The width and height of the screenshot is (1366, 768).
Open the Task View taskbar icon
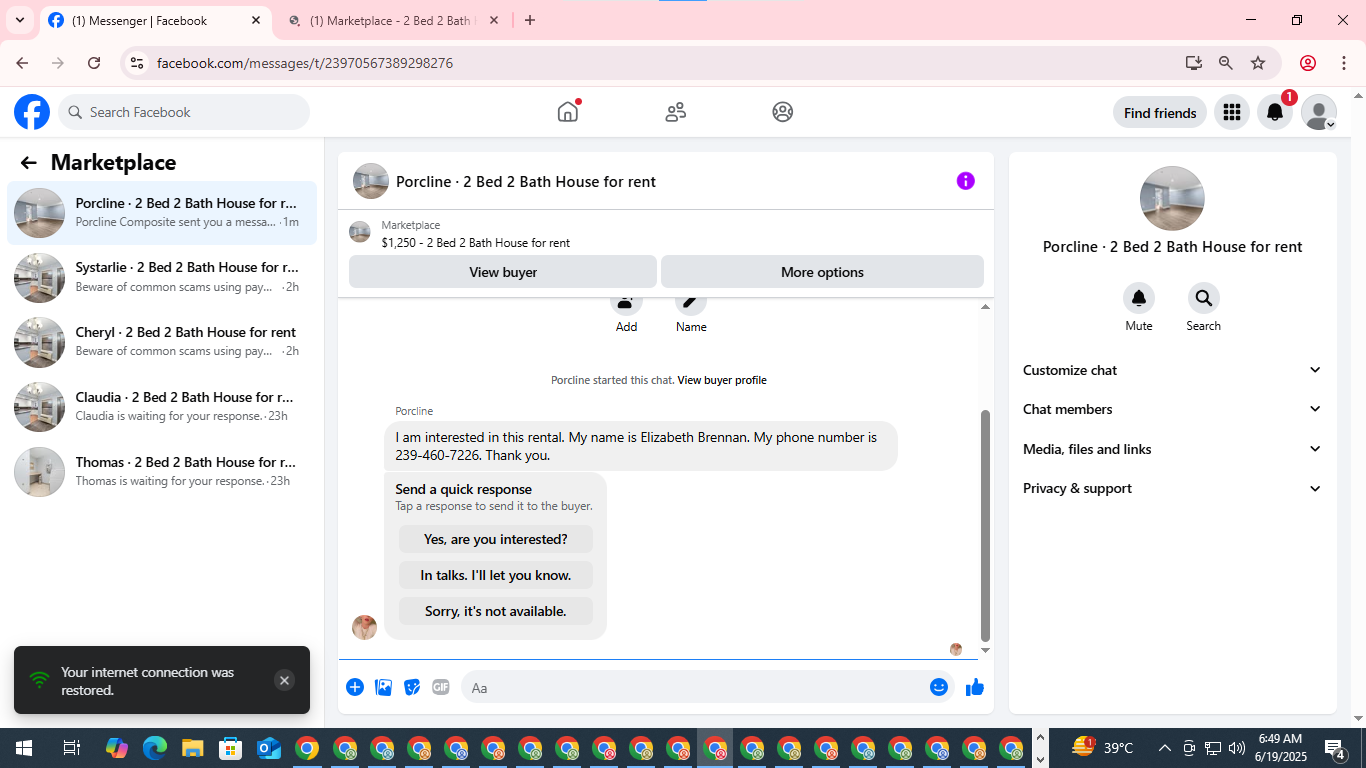click(71, 748)
